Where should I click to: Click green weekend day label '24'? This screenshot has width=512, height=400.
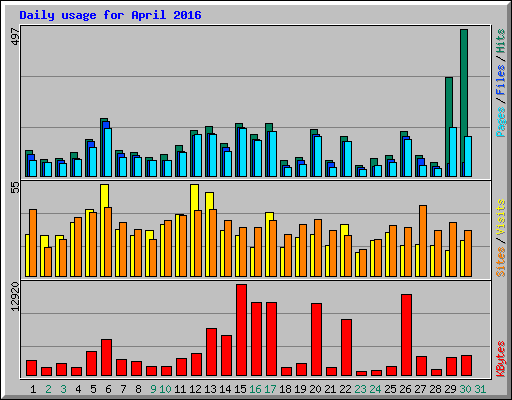(375, 389)
